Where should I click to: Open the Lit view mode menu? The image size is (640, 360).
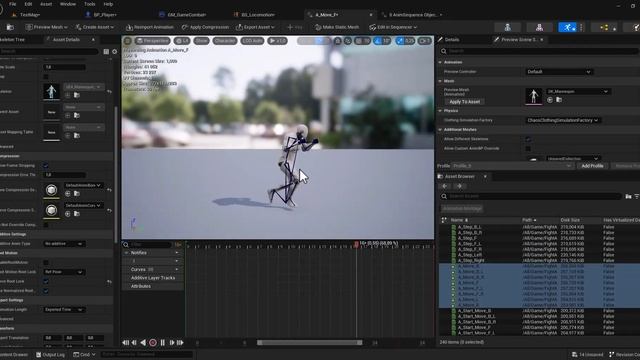click(x=182, y=41)
